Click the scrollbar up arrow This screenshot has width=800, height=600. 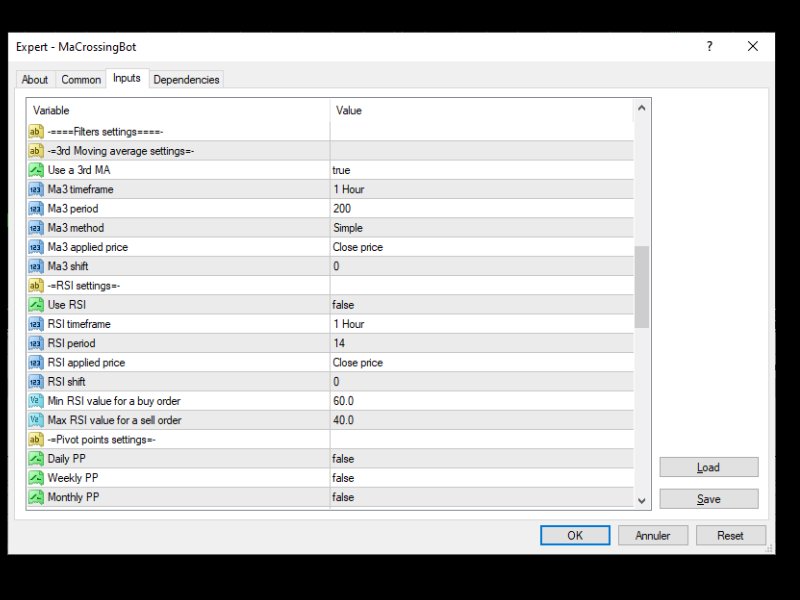click(x=642, y=108)
